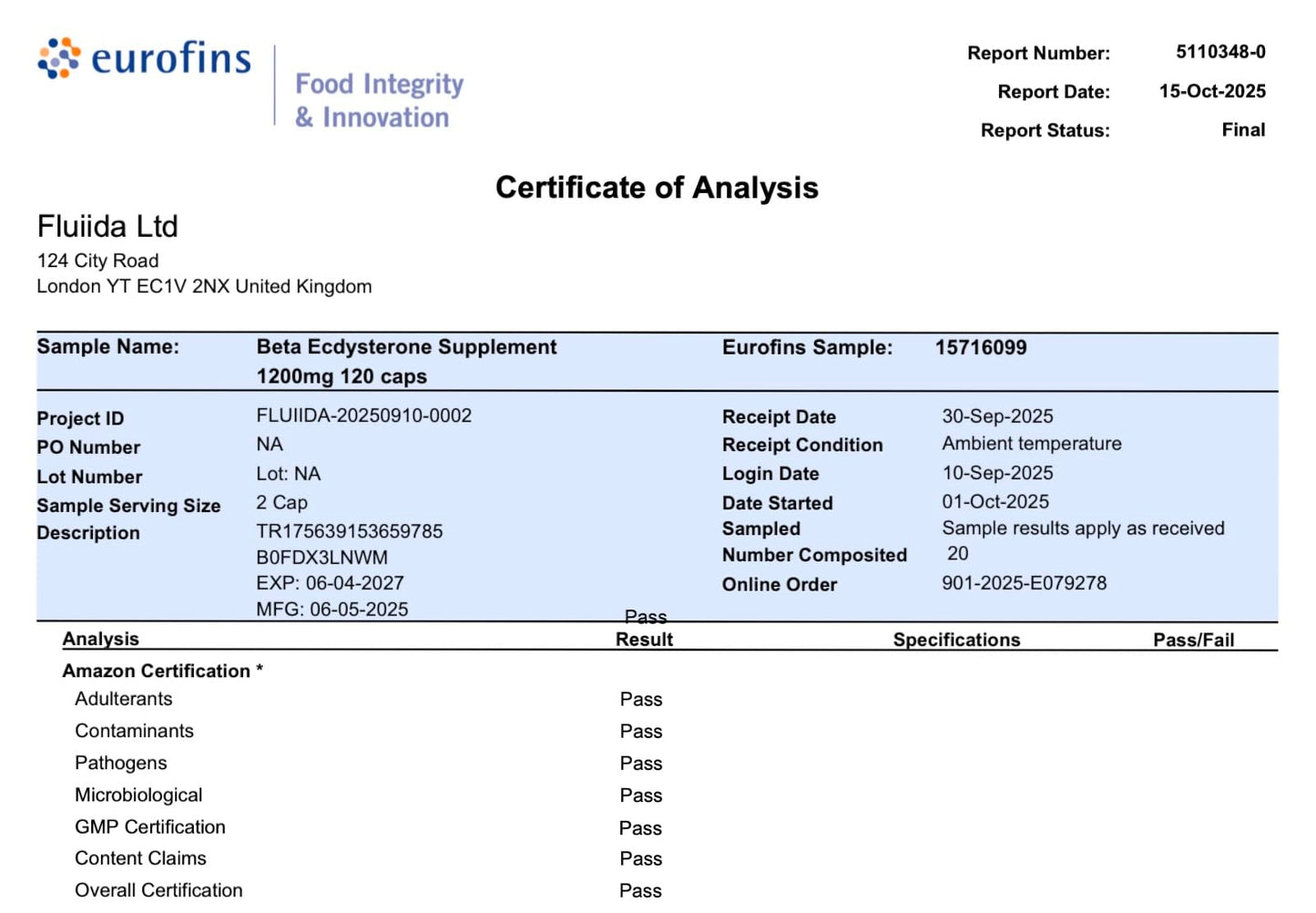Image resolution: width=1316 pixels, height=913 pixels.
Task: Select the report status value "Final"
Action: [1243, 129]
